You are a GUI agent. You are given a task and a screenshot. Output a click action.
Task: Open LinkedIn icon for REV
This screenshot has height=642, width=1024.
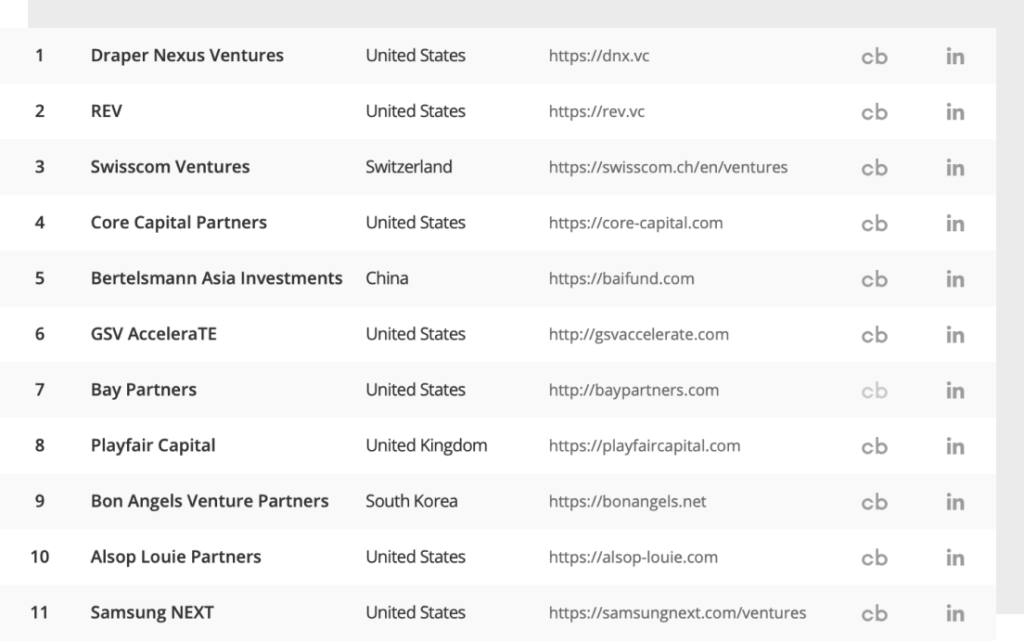tap(955, 112)
